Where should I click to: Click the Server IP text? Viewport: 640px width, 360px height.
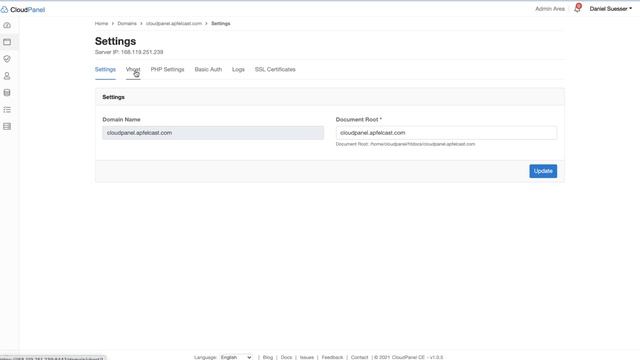coord(129,52)
